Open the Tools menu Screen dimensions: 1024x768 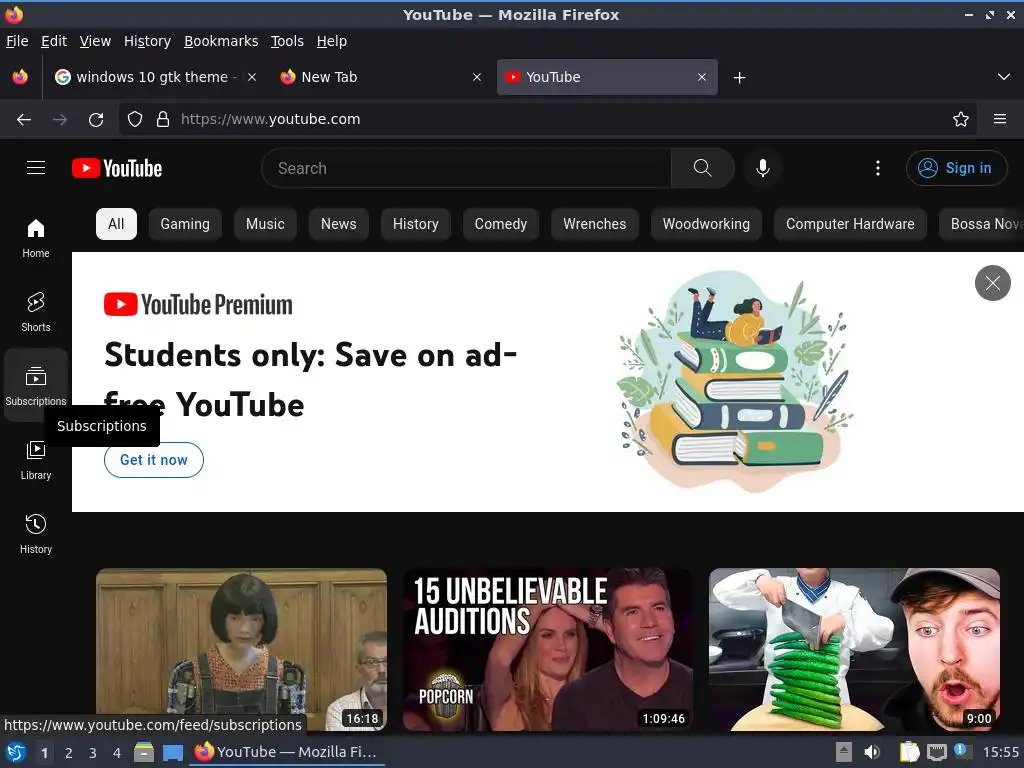(x=287, y=41)
